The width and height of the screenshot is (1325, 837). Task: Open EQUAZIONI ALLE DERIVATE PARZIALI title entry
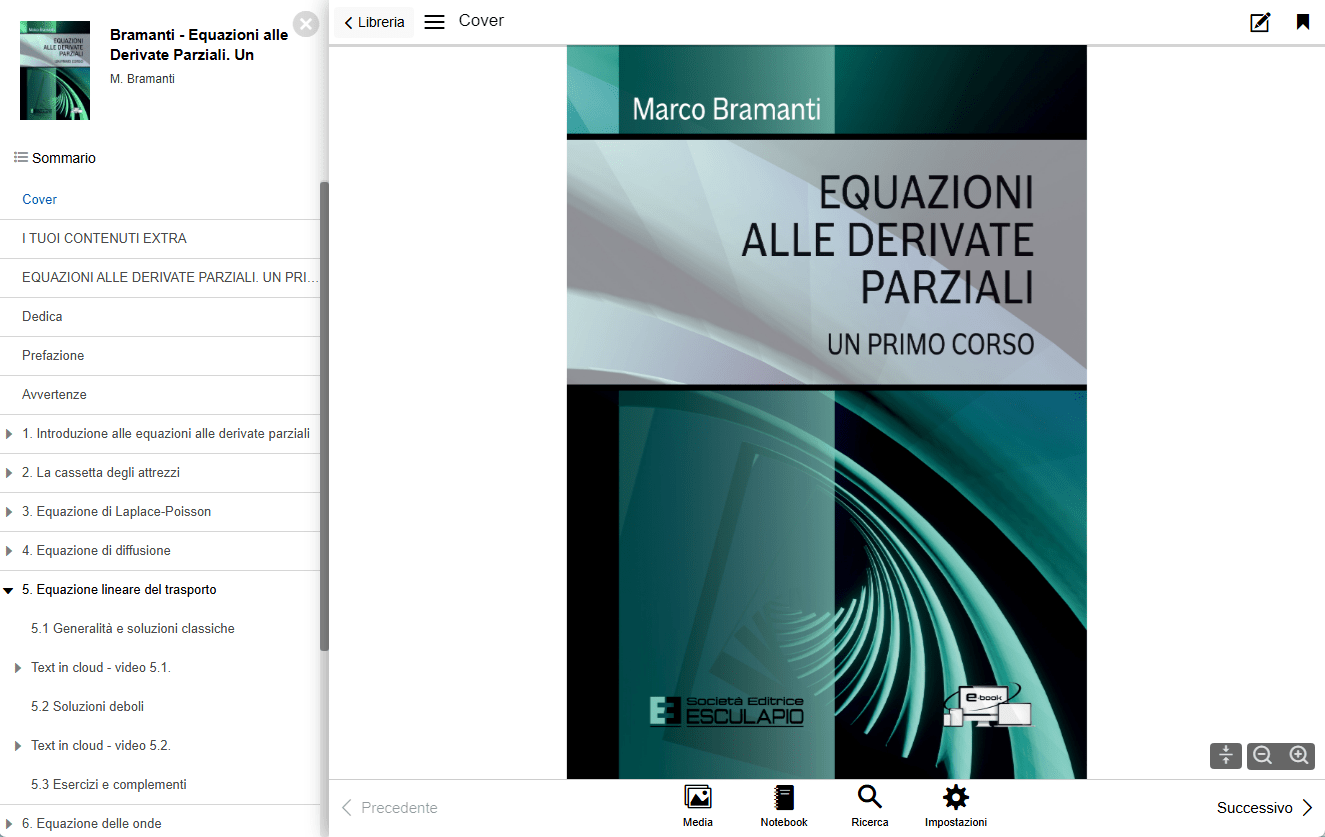click(160, 278)
